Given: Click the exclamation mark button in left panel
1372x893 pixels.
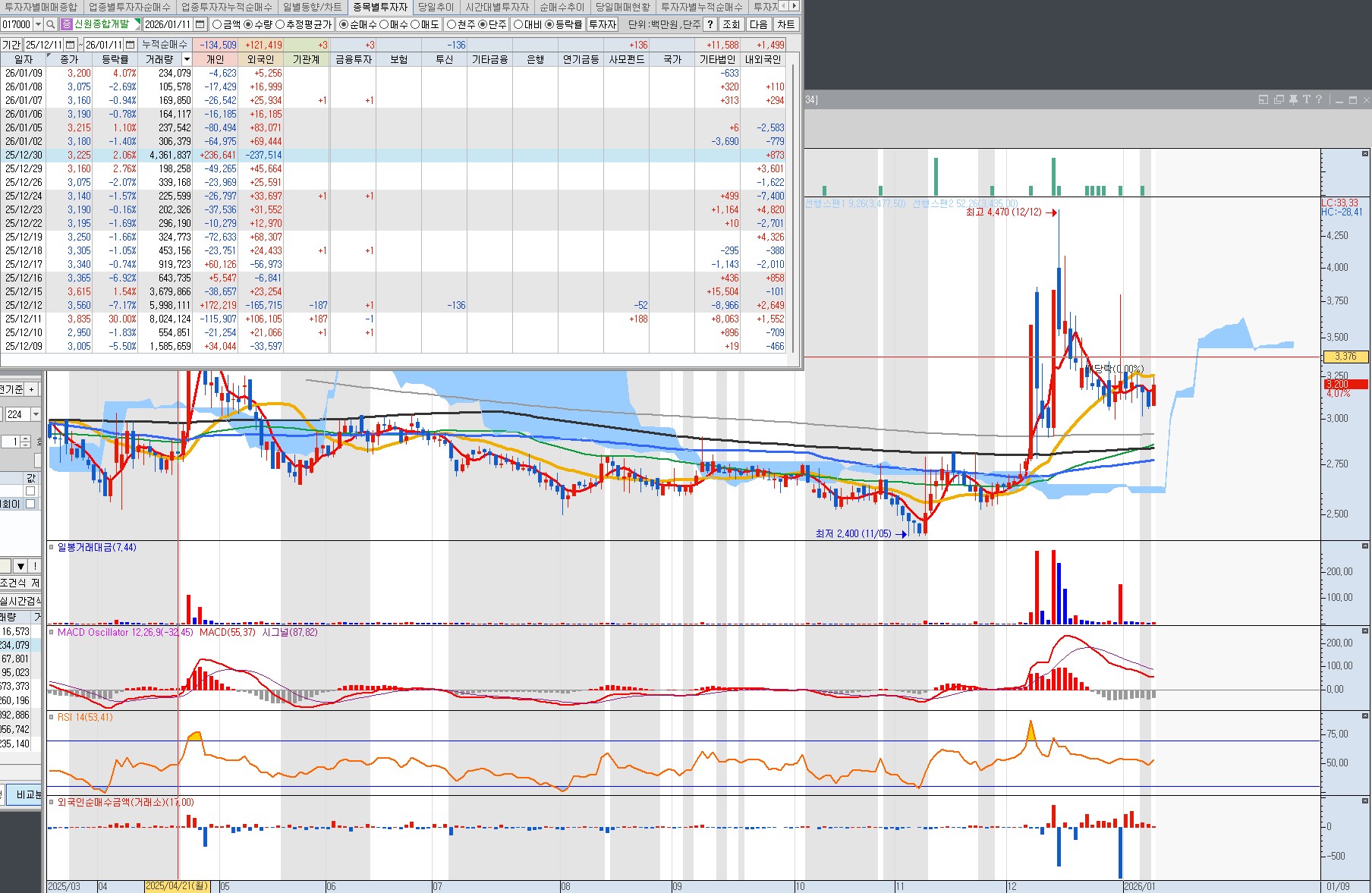Looking at the screenshot, I should pyautogui.click(x=35, y=566).
